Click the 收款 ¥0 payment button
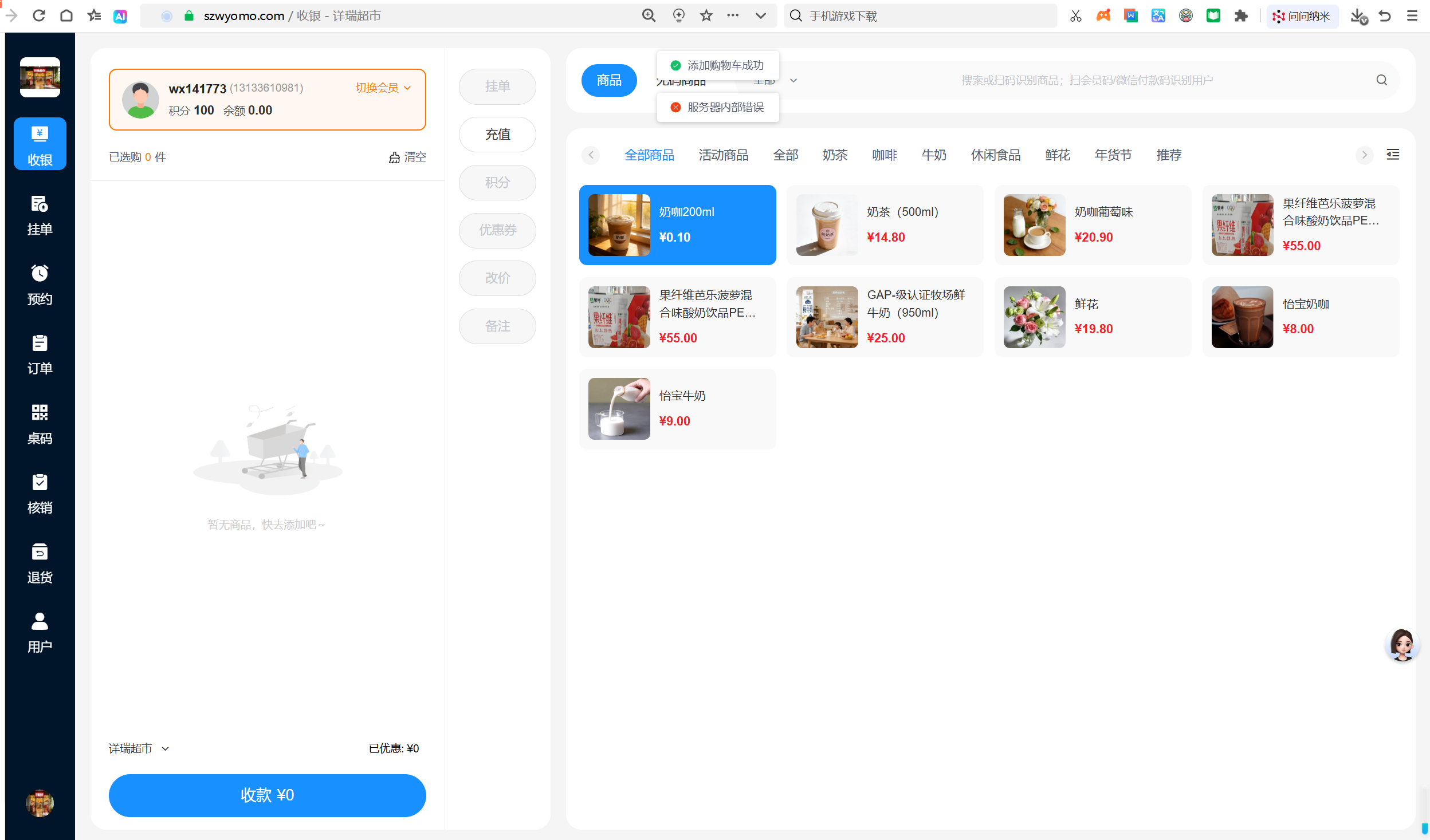The width and height of the screenshot is (1430, 840). pos(267,795)
